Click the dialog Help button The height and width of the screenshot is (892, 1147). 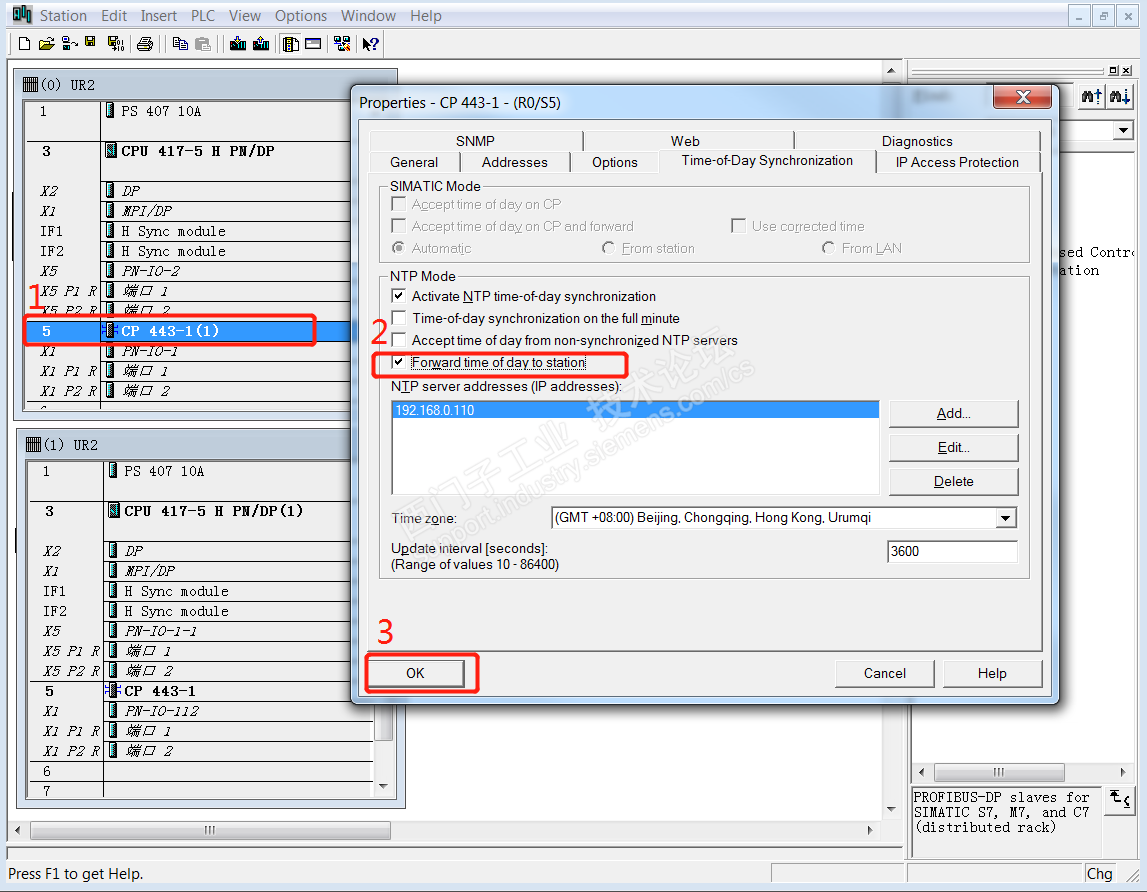992,673
